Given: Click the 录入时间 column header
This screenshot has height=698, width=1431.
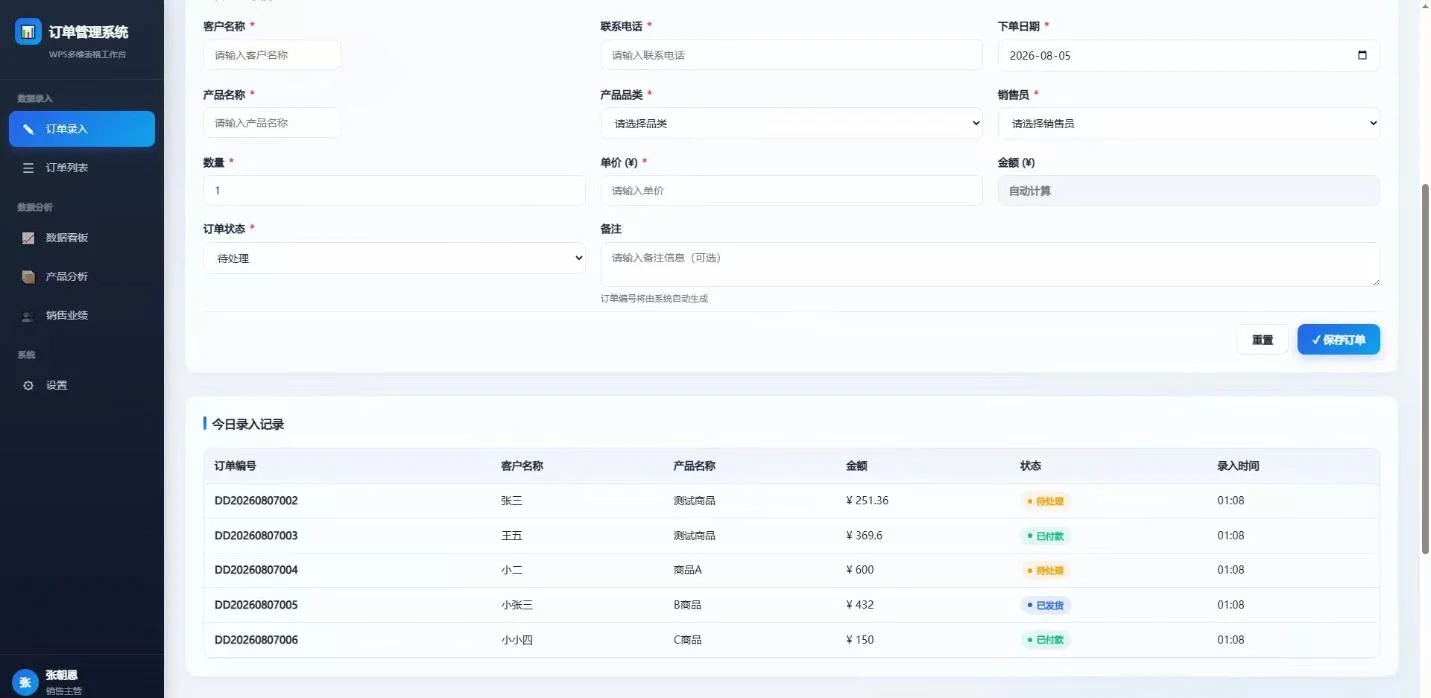Looking at the screenshot, I should coord(1238,466).
